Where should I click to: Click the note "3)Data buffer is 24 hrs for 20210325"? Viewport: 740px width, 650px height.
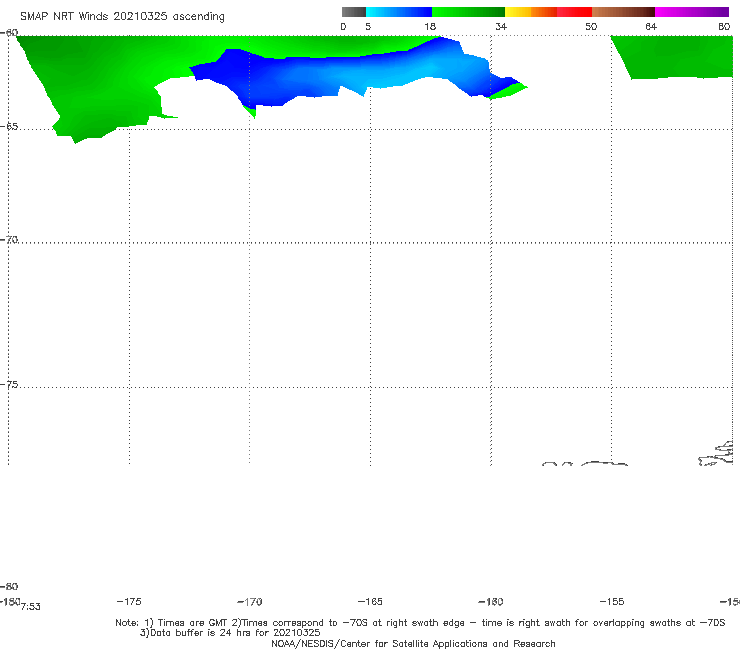(x=230, y=633)
